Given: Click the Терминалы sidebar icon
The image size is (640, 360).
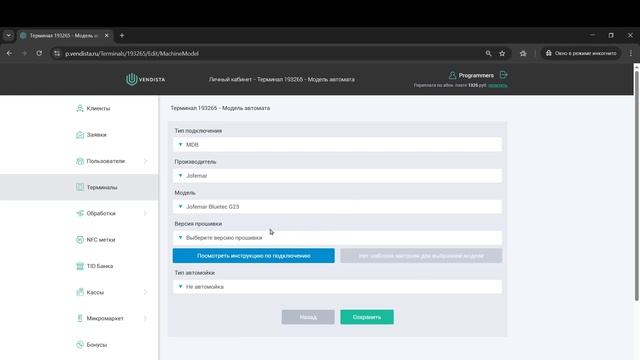Looking at the screenshot, I should 80,187.
